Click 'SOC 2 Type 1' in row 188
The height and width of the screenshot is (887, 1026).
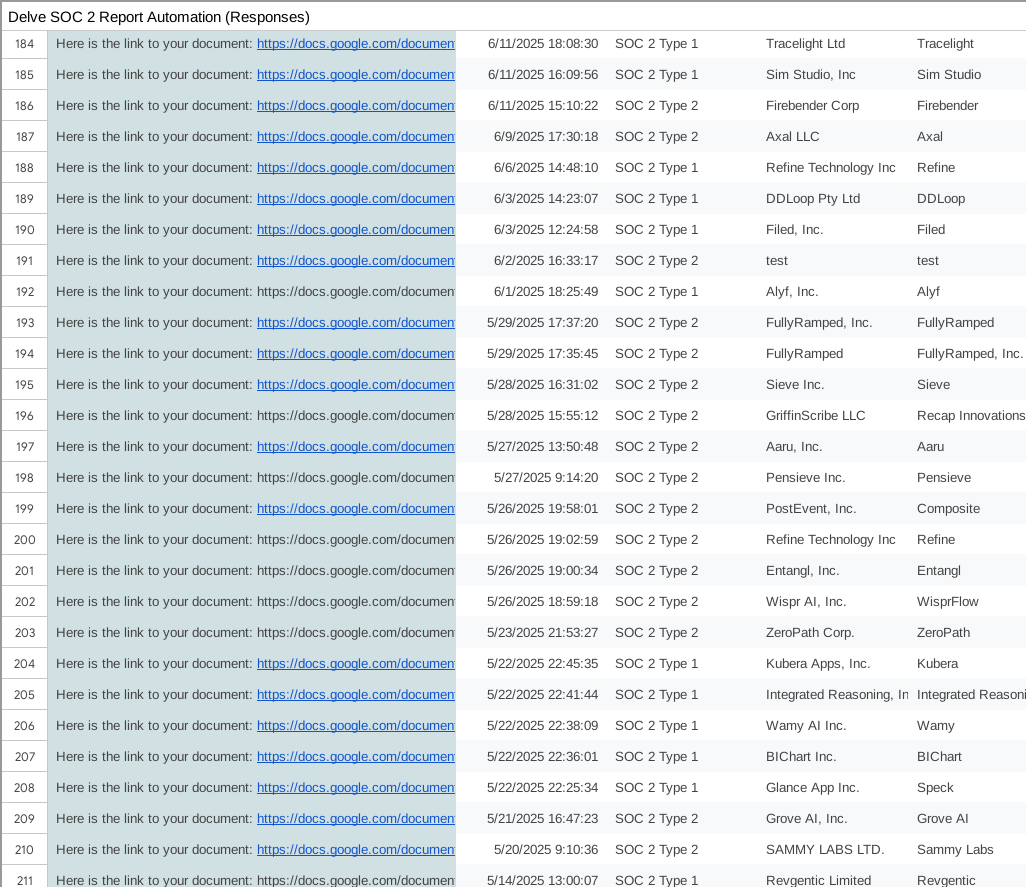click(656, 167)
